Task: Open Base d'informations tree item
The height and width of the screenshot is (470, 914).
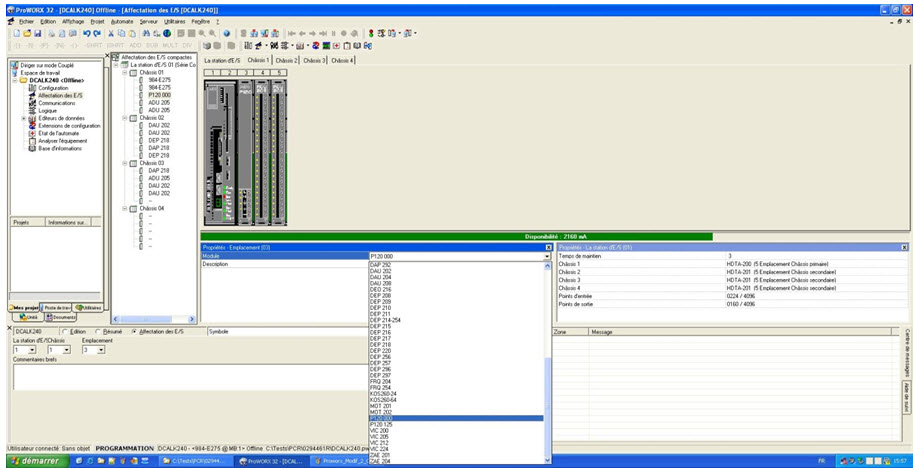Action: pyautogui.click(x=60, y=149)
